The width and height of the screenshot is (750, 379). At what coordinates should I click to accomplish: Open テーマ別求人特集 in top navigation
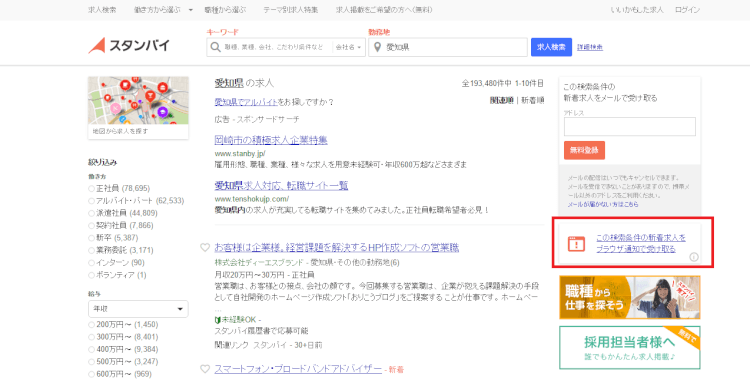click(290, 10)
